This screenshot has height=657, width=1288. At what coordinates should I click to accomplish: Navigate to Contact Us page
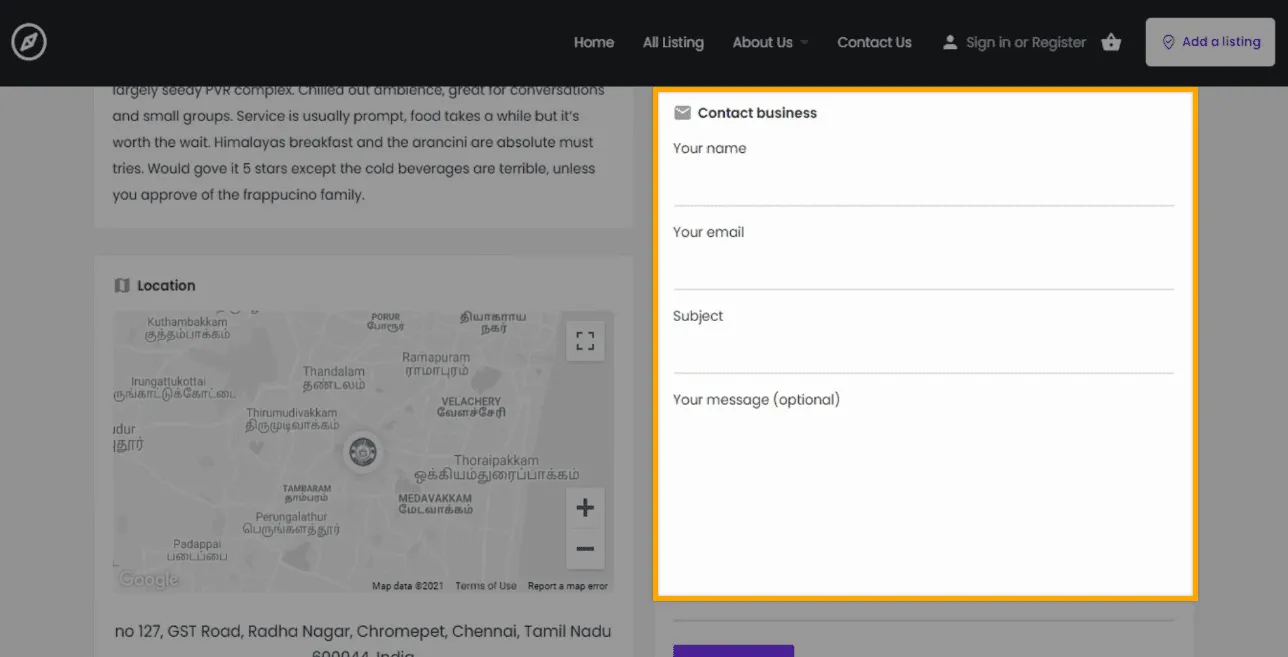pyautogui.click(x=874, y=42)
